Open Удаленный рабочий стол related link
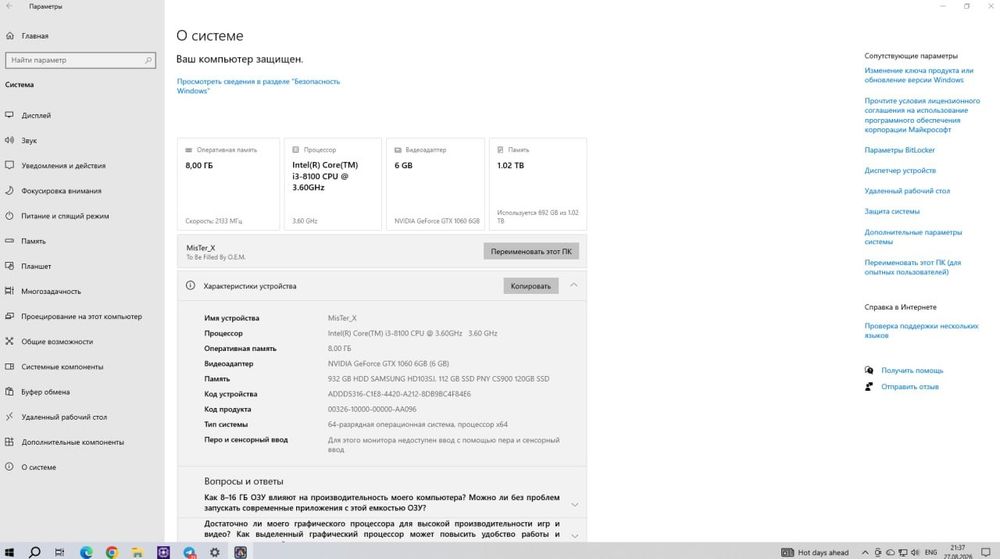The height and width of the screenshot is (559, 1000). (x=907, y=191)
